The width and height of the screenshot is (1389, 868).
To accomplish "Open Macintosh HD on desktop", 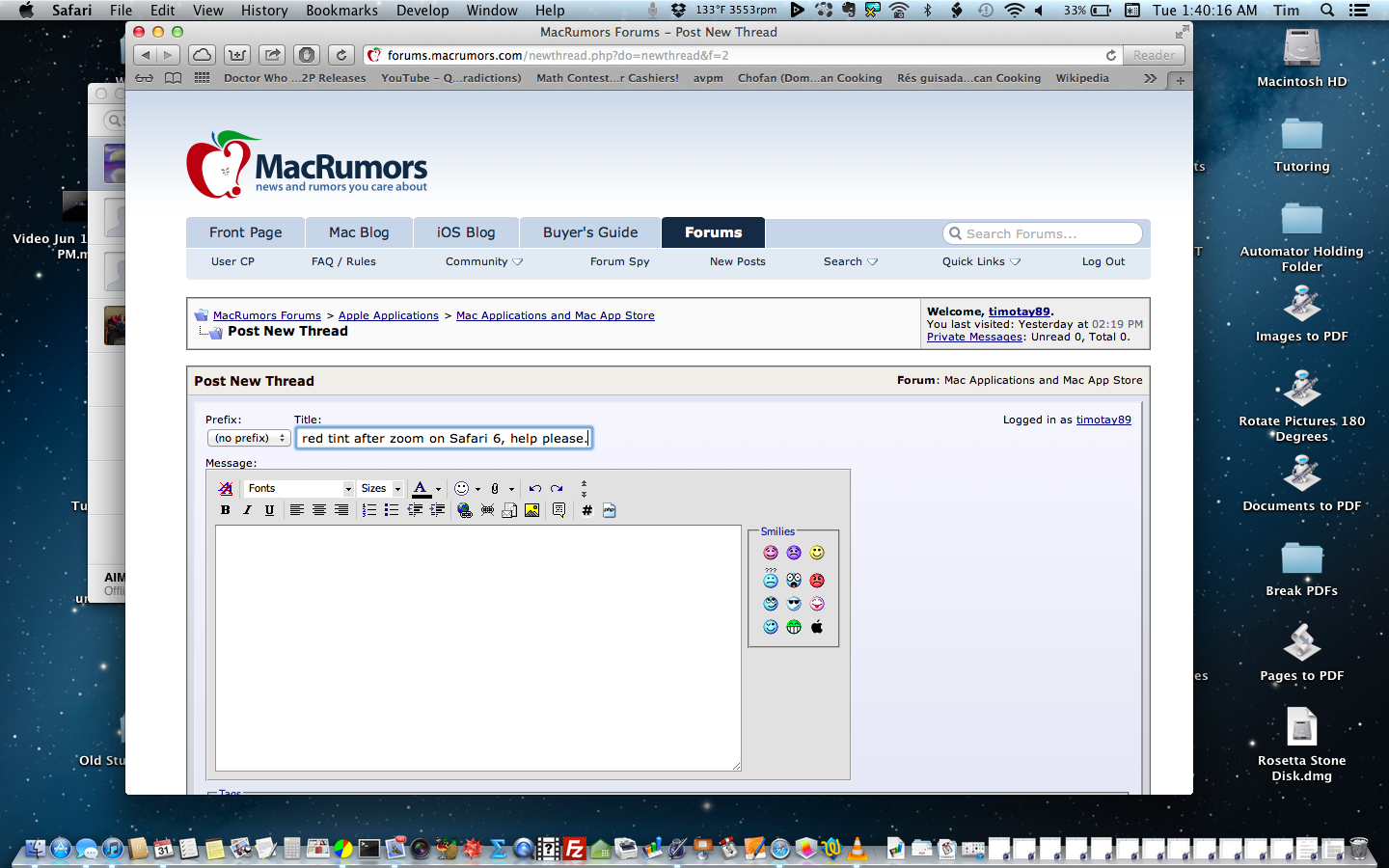I will point(1301,58).
